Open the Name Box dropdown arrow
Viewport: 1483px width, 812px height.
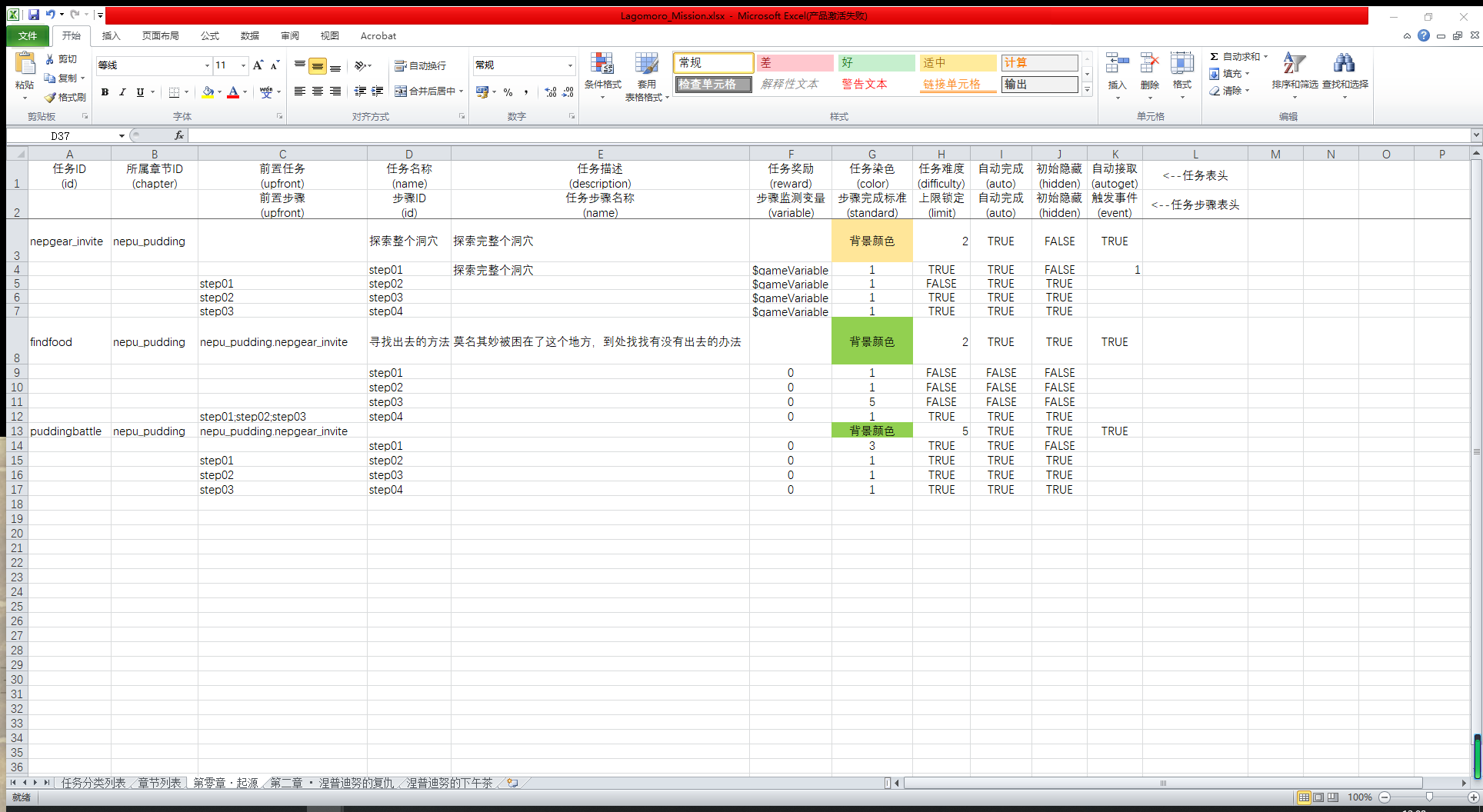[122, 136]
